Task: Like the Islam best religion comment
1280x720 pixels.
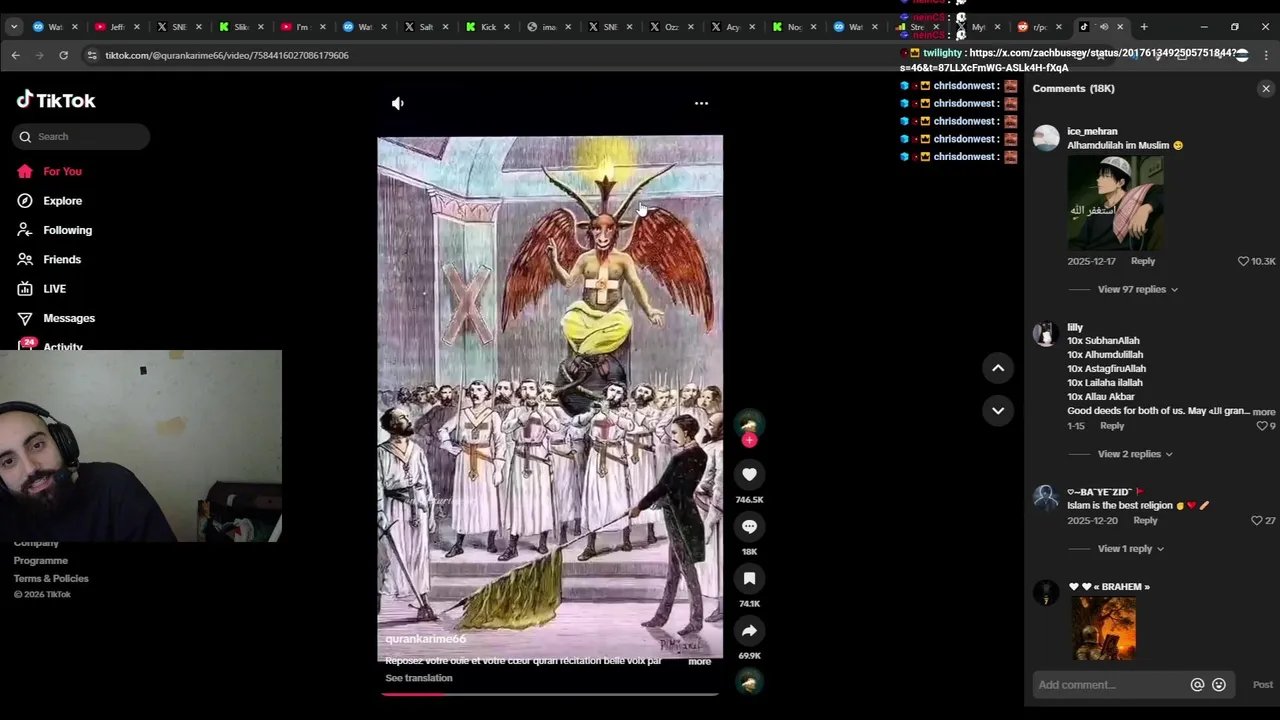Action: [1257, 521]
